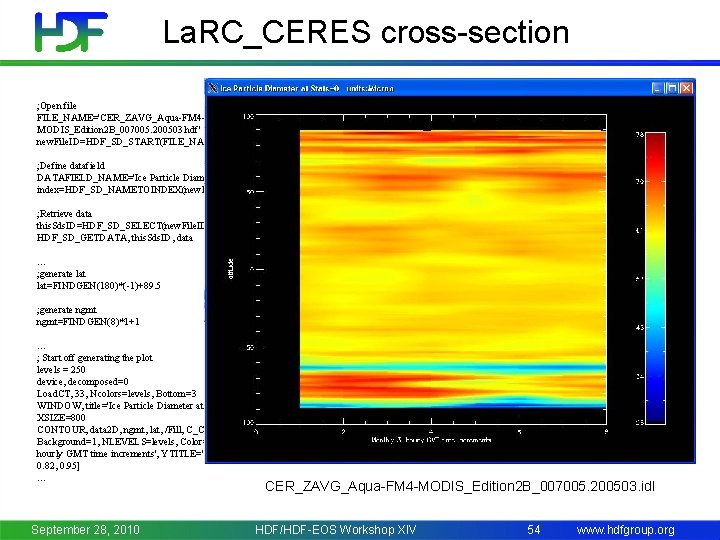Image resolution: width=720 pixels, height=540 pixels.
Task: Click the 'thisSdsID=HDF_SD_SELECT' line
Action: coord(120,225)
